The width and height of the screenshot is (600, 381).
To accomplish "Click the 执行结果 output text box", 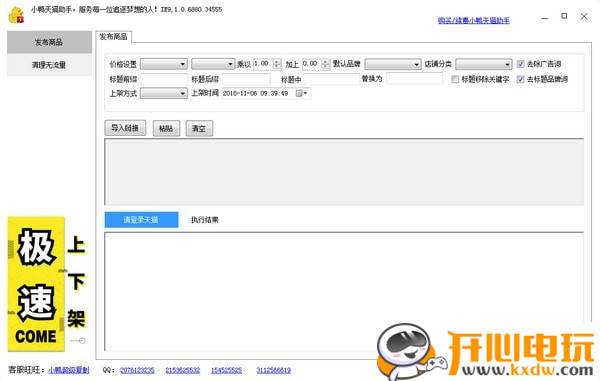I will pyautogui.click(x=344, y=291).
